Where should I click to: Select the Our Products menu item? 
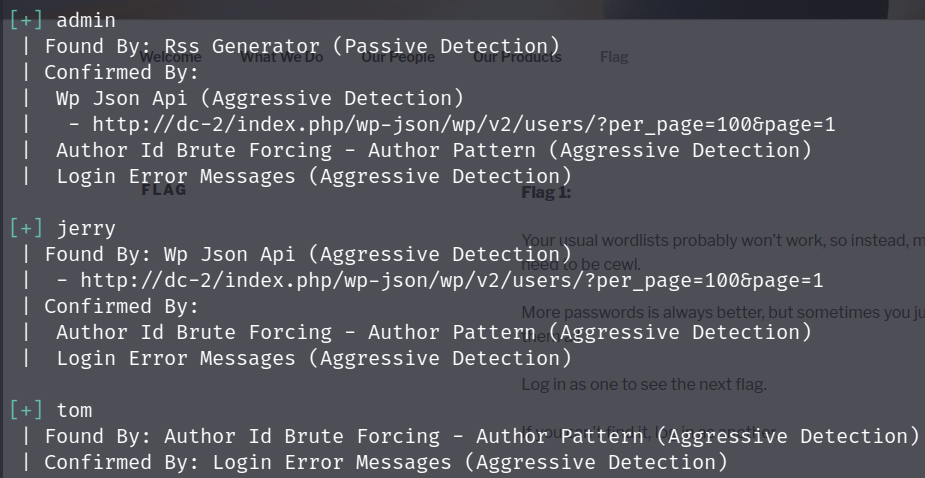[x=517, y=57]
